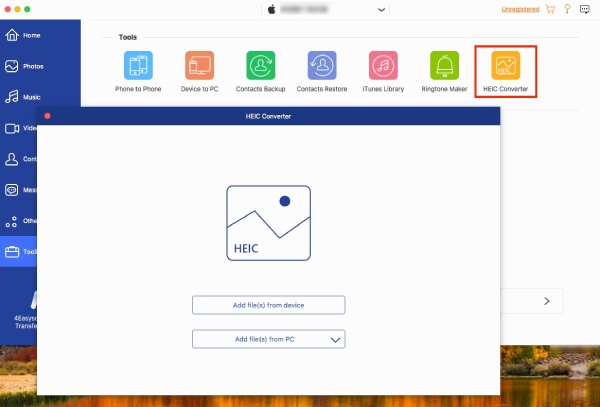600x407 pixels.
Task: Click the Videos camera icon in sidebar
Action: 12,128
